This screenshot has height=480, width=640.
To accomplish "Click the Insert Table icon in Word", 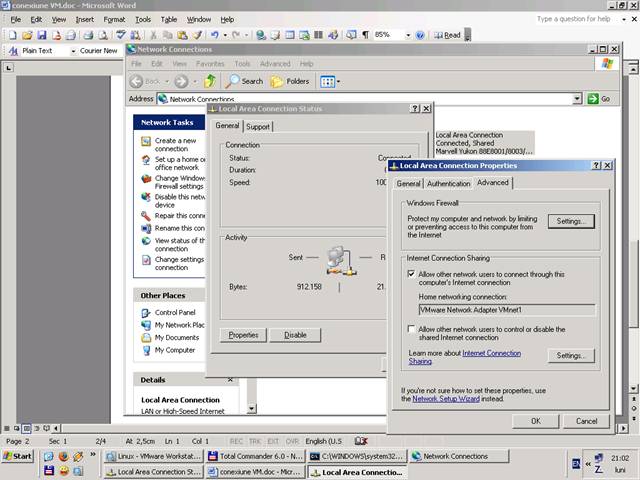I will [290, 35].
